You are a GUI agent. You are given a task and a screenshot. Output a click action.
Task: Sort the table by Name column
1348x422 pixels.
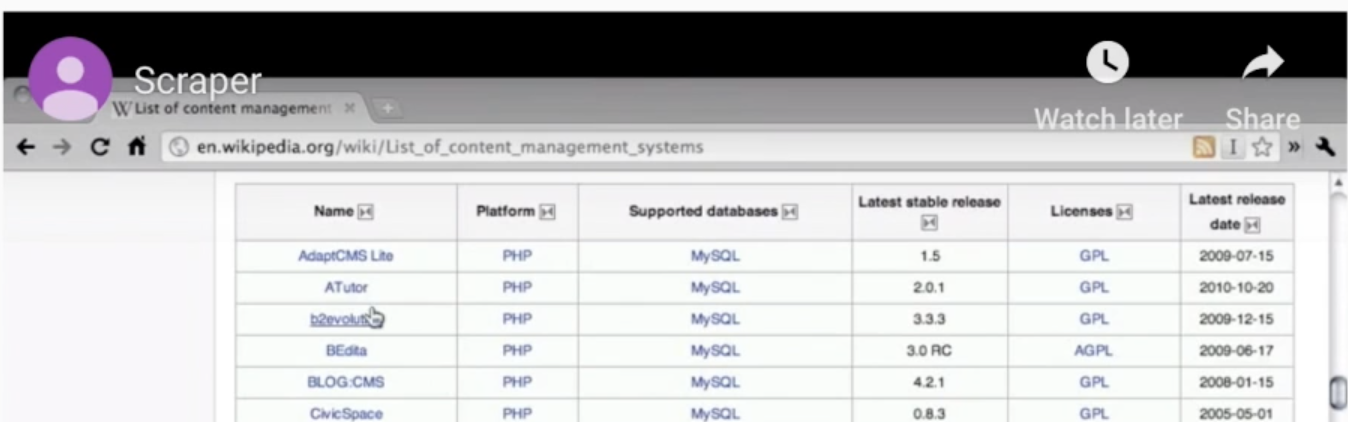(x=366, y=212)
